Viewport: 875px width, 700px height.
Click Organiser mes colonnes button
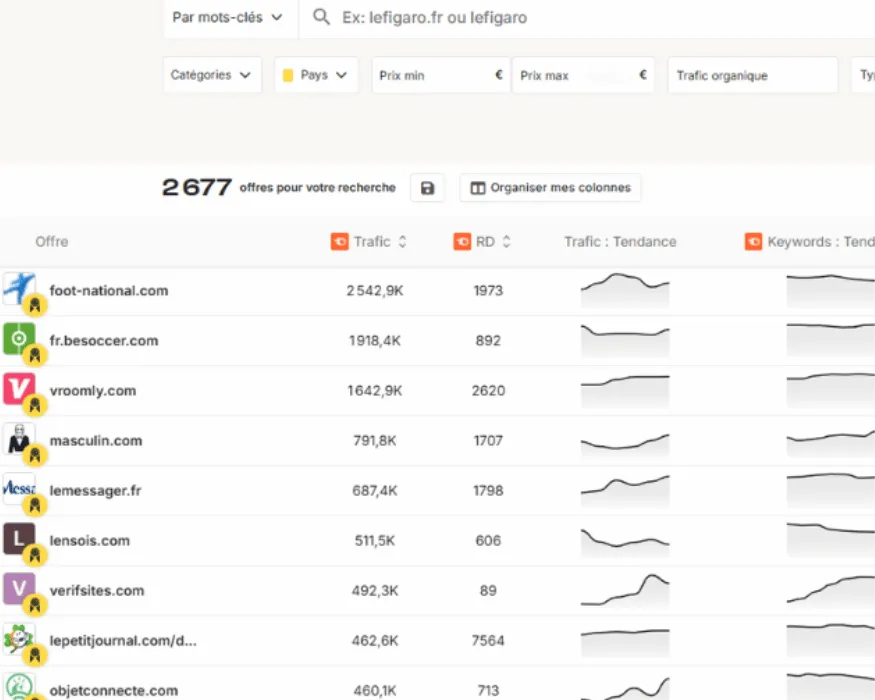click(x=550, y=188)
